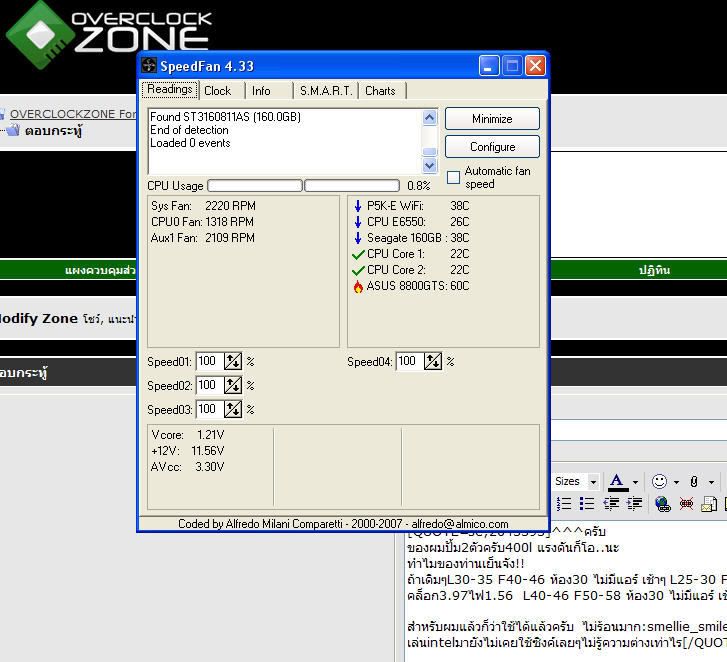Click the paperclip attachment icon

tap(694, 481)
